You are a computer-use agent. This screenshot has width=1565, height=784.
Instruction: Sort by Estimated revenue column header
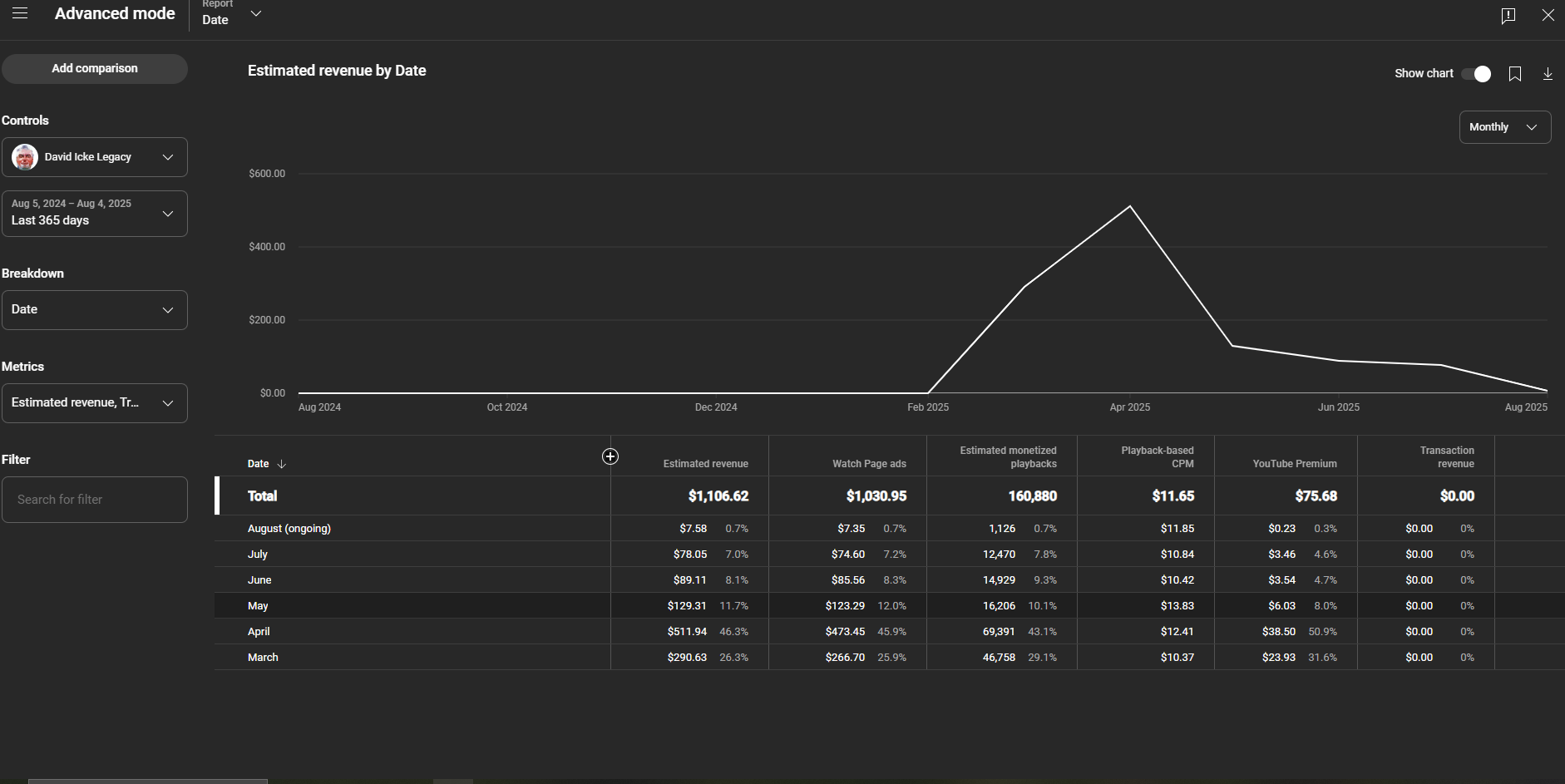[705, 464]
